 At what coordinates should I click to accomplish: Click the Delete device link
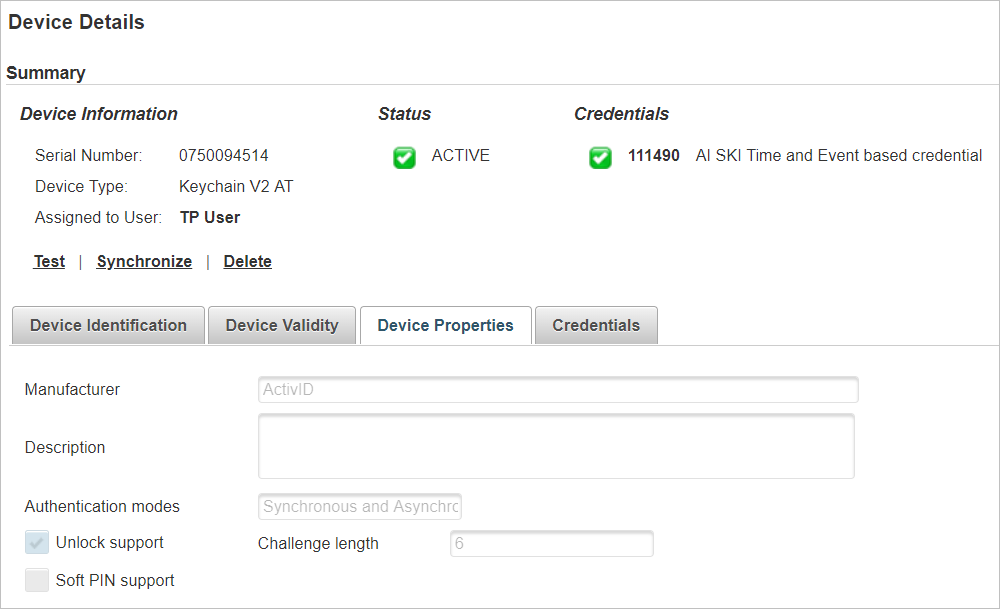point(247,261)
